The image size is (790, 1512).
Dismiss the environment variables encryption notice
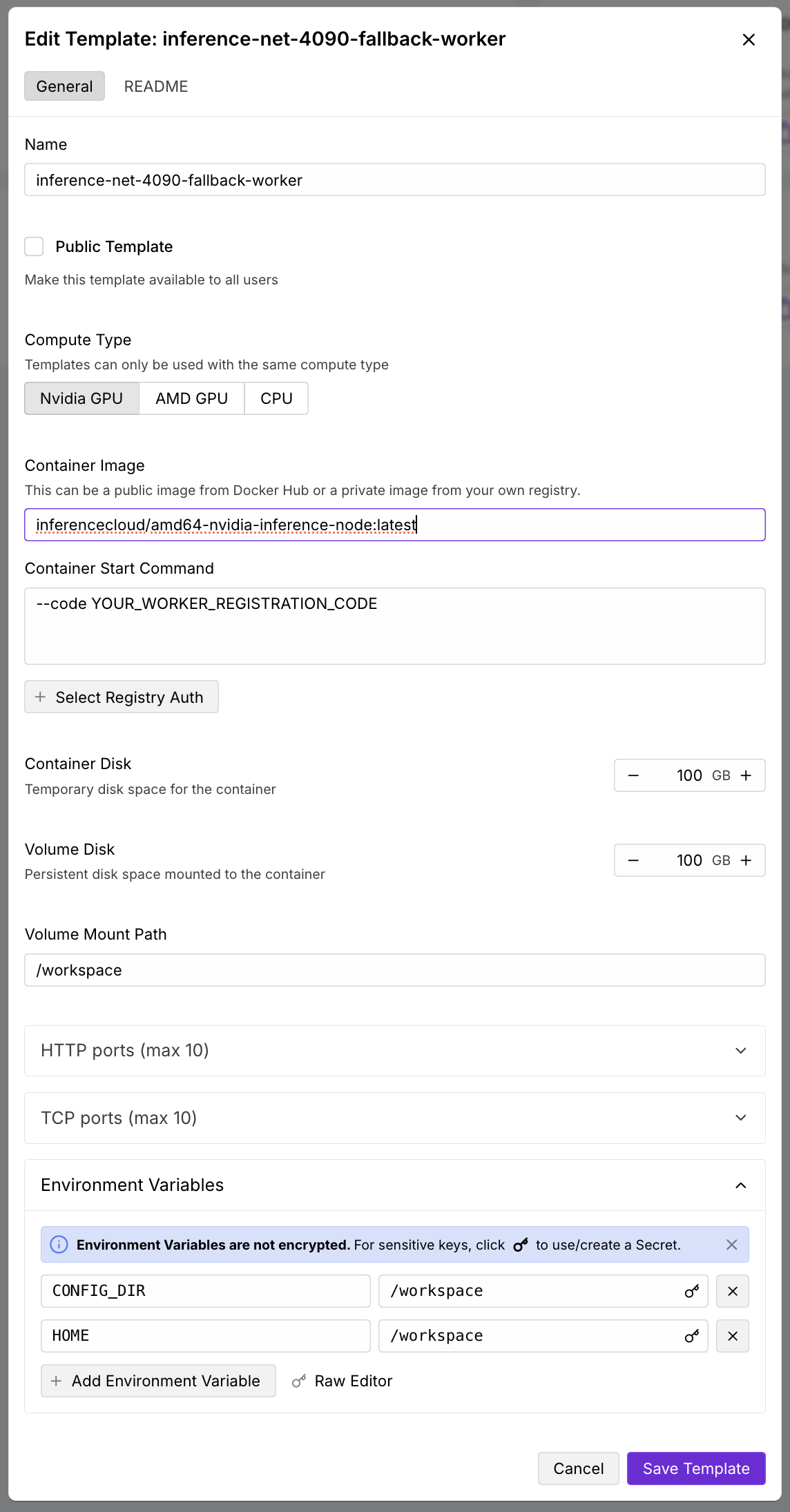tap(732, 1244)
